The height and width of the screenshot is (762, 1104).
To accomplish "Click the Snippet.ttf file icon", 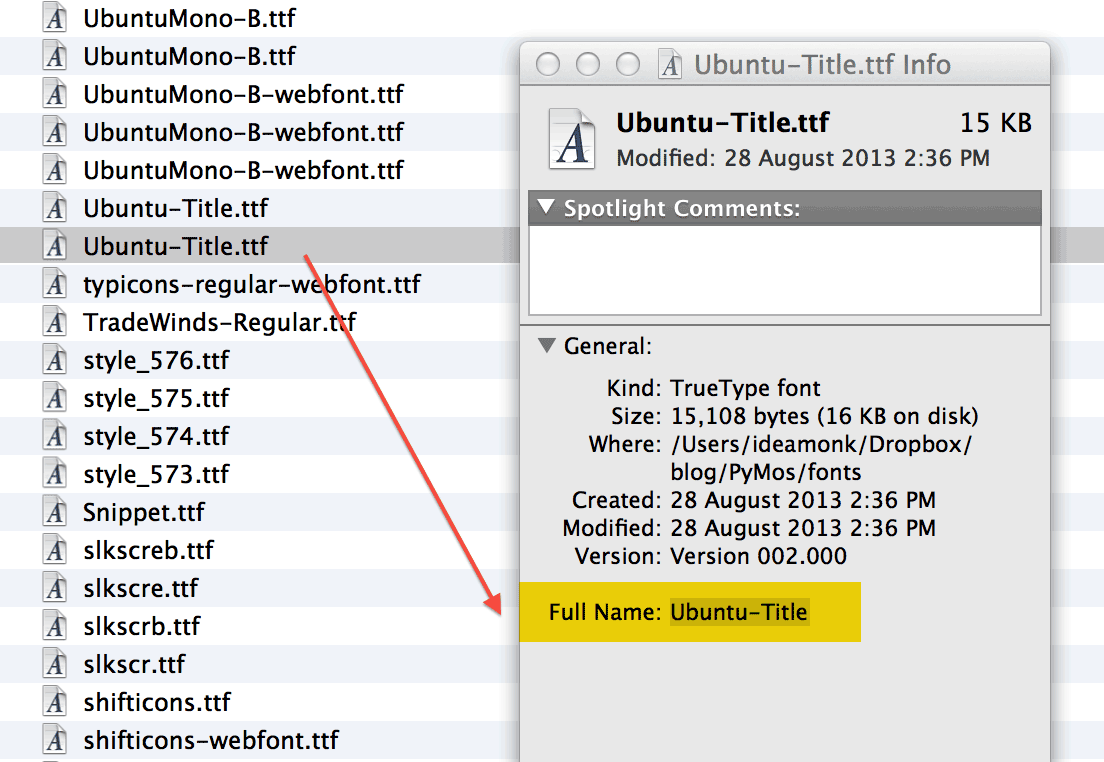I will click(56, 513).
